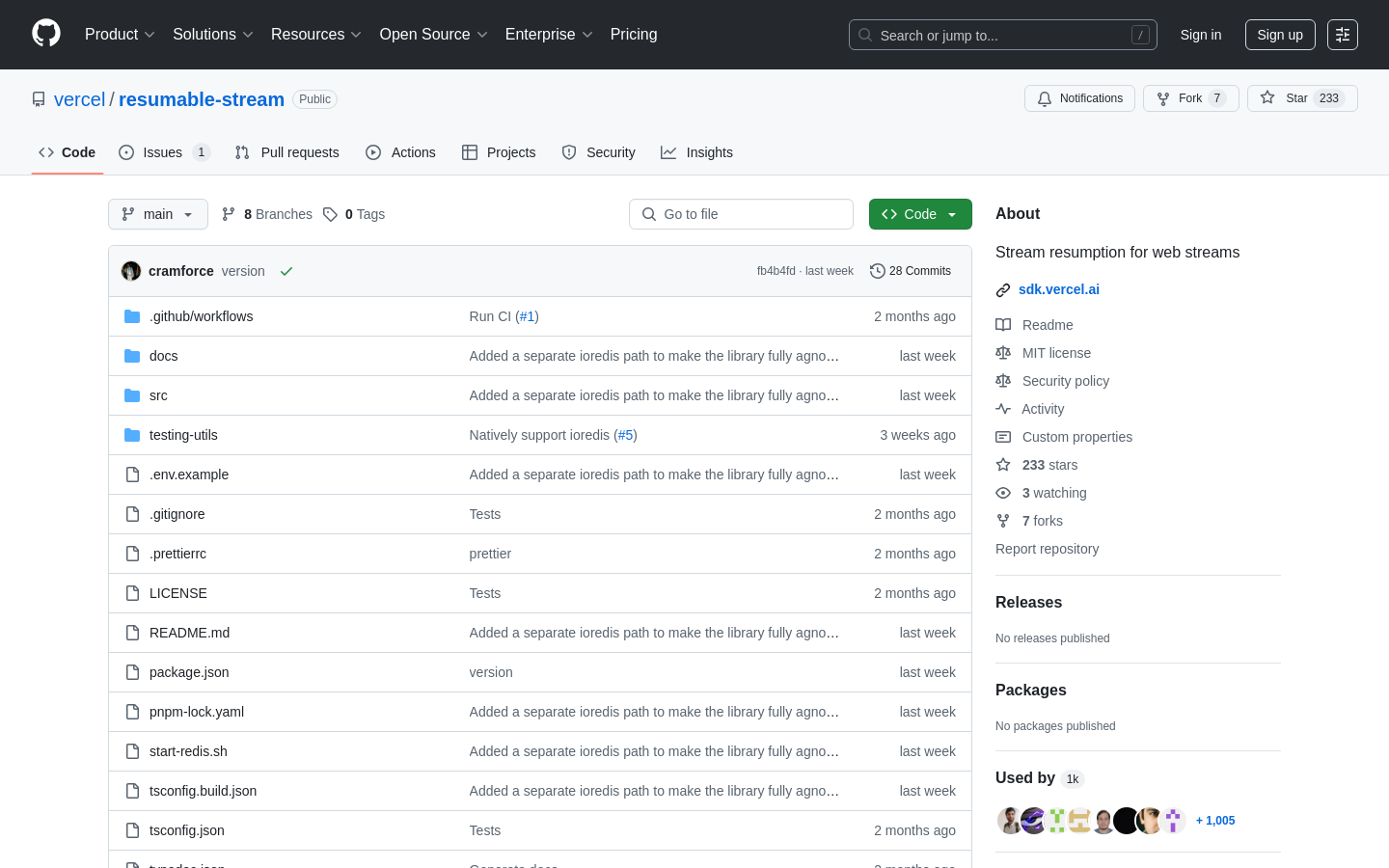Open the src folder
The image size is (1389, 868).
coord(158,395)
